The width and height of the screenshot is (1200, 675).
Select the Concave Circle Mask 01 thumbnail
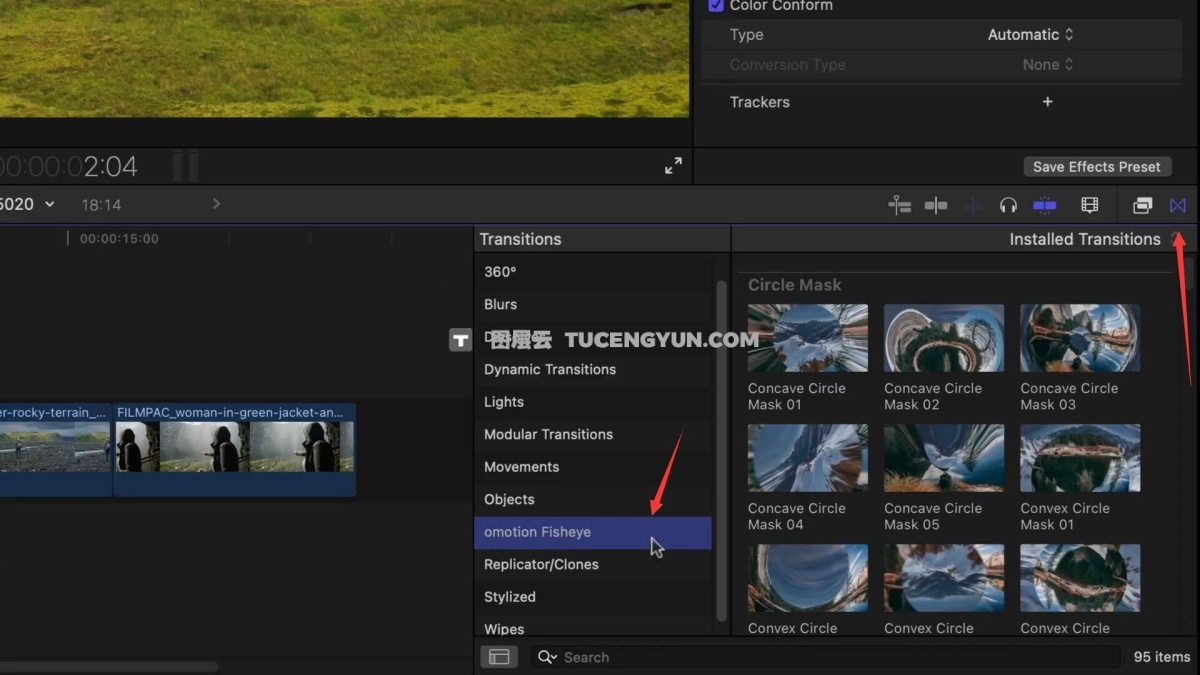808,338
